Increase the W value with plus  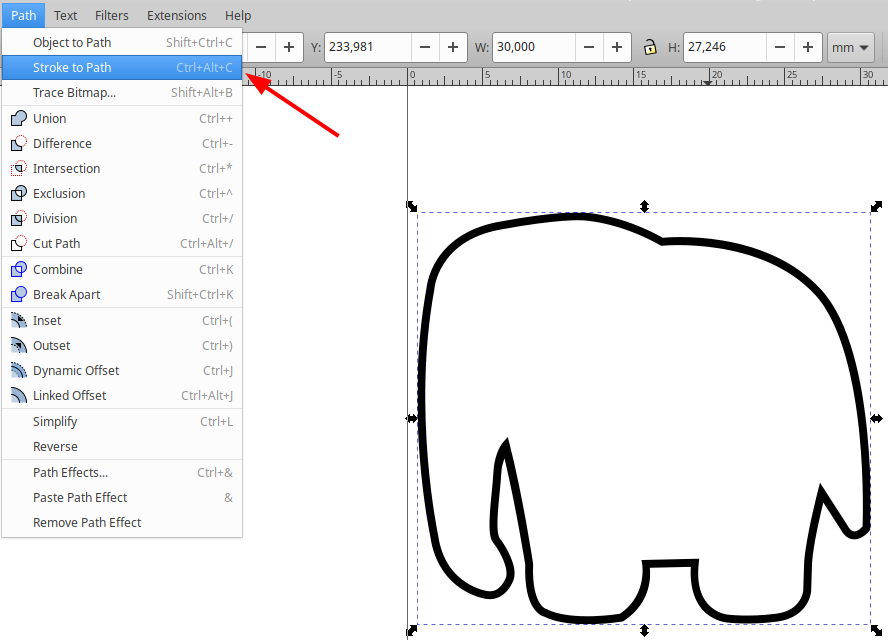click(x=617, y=47)
